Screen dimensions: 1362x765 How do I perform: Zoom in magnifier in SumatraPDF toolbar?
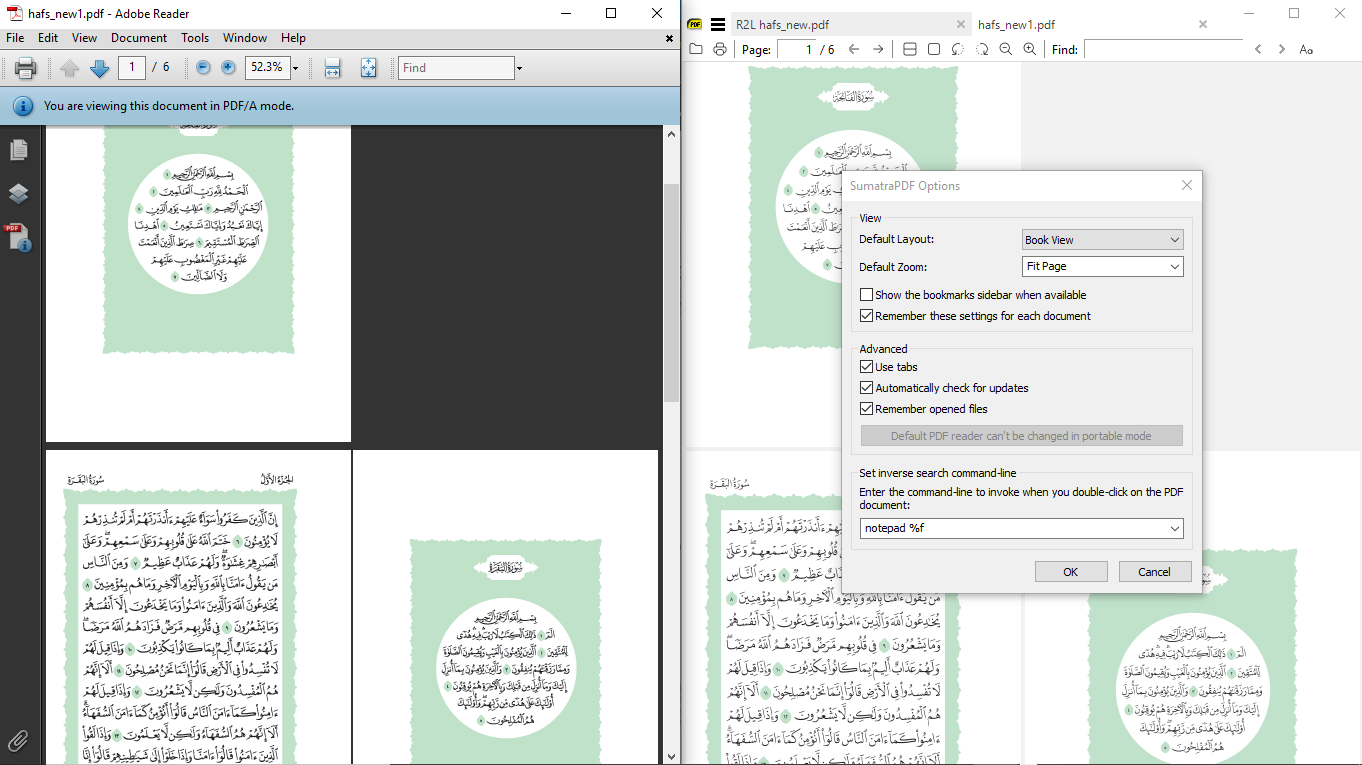[x=1030, y=49]
